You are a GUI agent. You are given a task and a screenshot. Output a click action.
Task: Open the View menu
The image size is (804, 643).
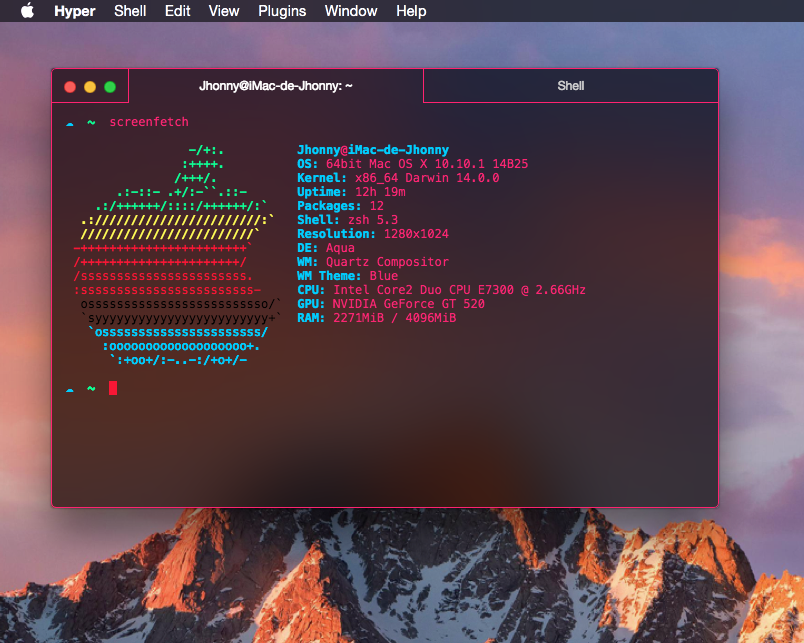point(224,11)
